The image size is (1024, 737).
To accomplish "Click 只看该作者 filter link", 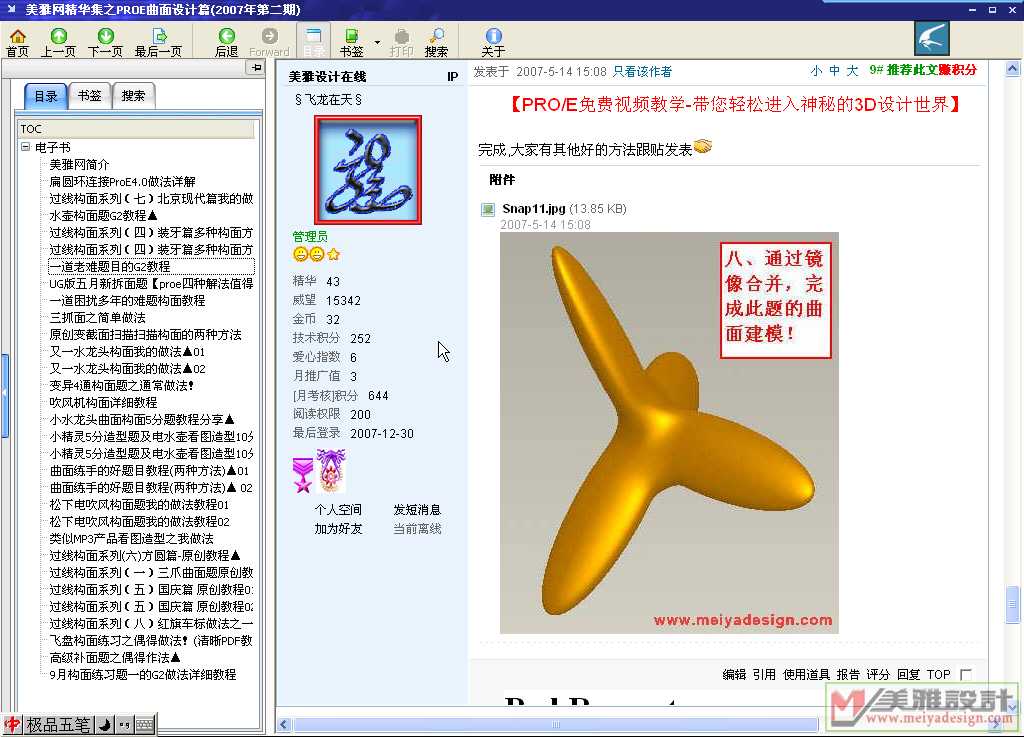I will point(642,72).
